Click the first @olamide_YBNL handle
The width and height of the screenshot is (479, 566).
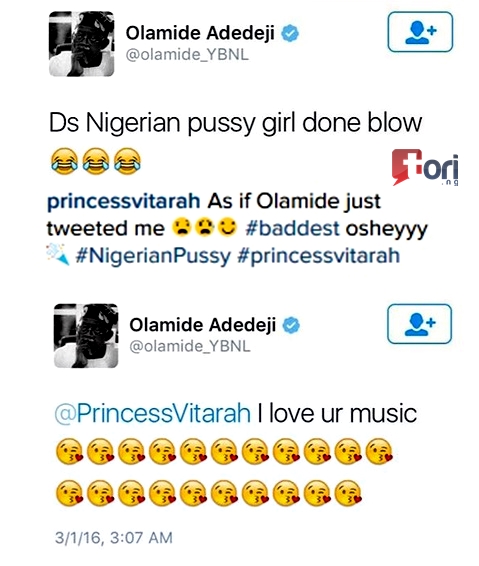[187, 55]
